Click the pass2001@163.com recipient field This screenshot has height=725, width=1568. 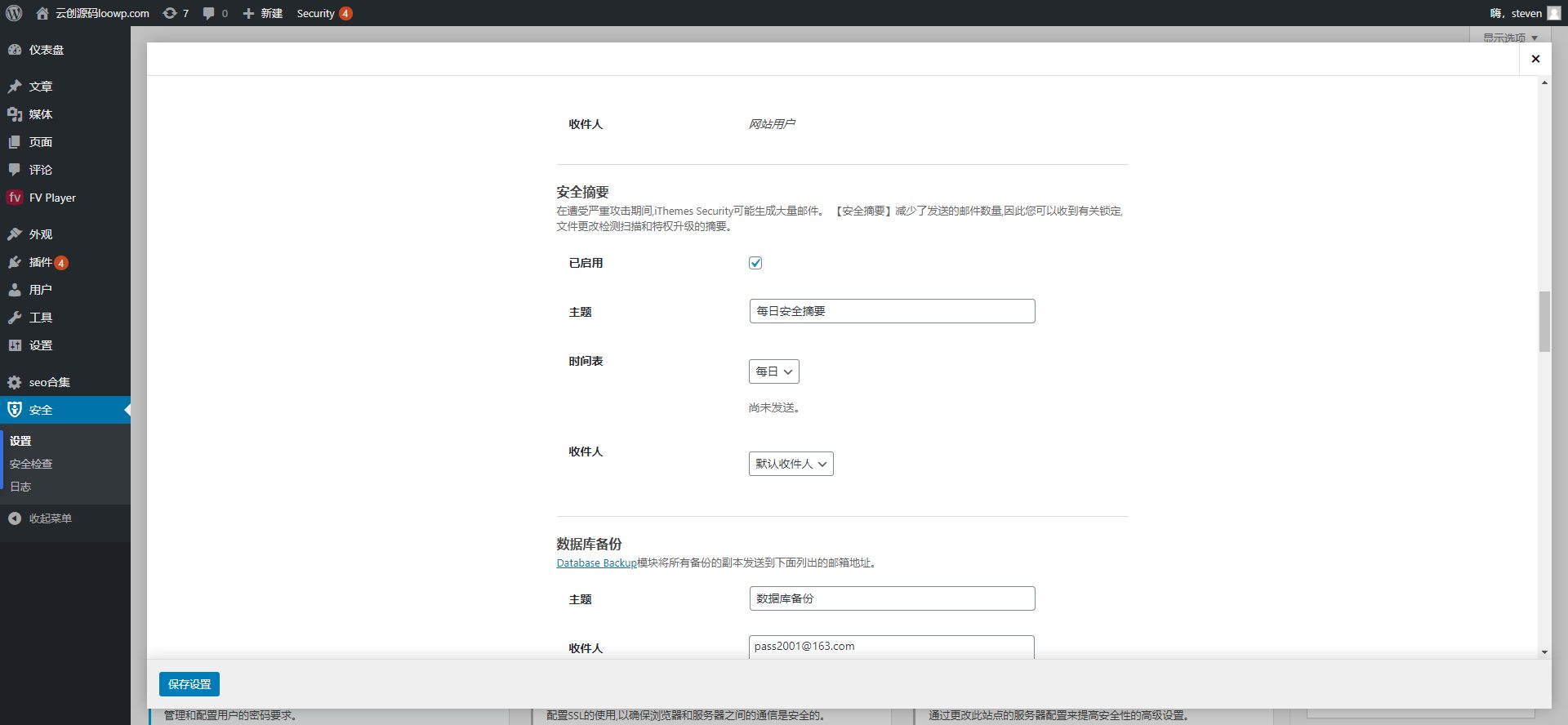coord(892,647)
